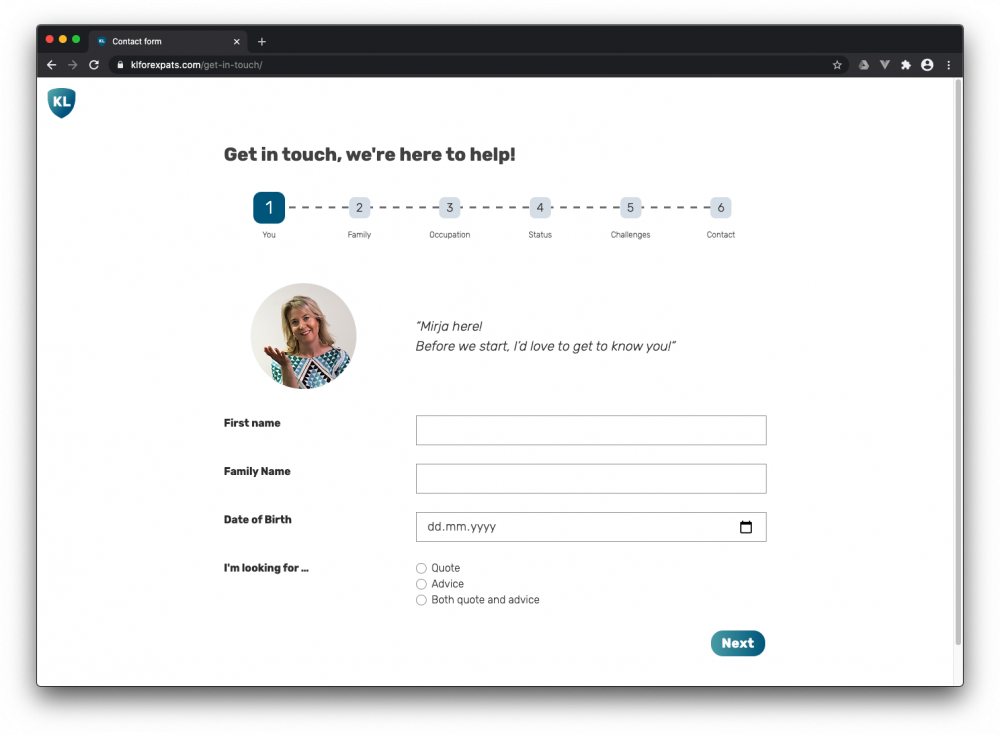The width and height of the screenshot is (1000, 735).
Task: Open the Chrome profile avatar icon
Action: point(927,65)
